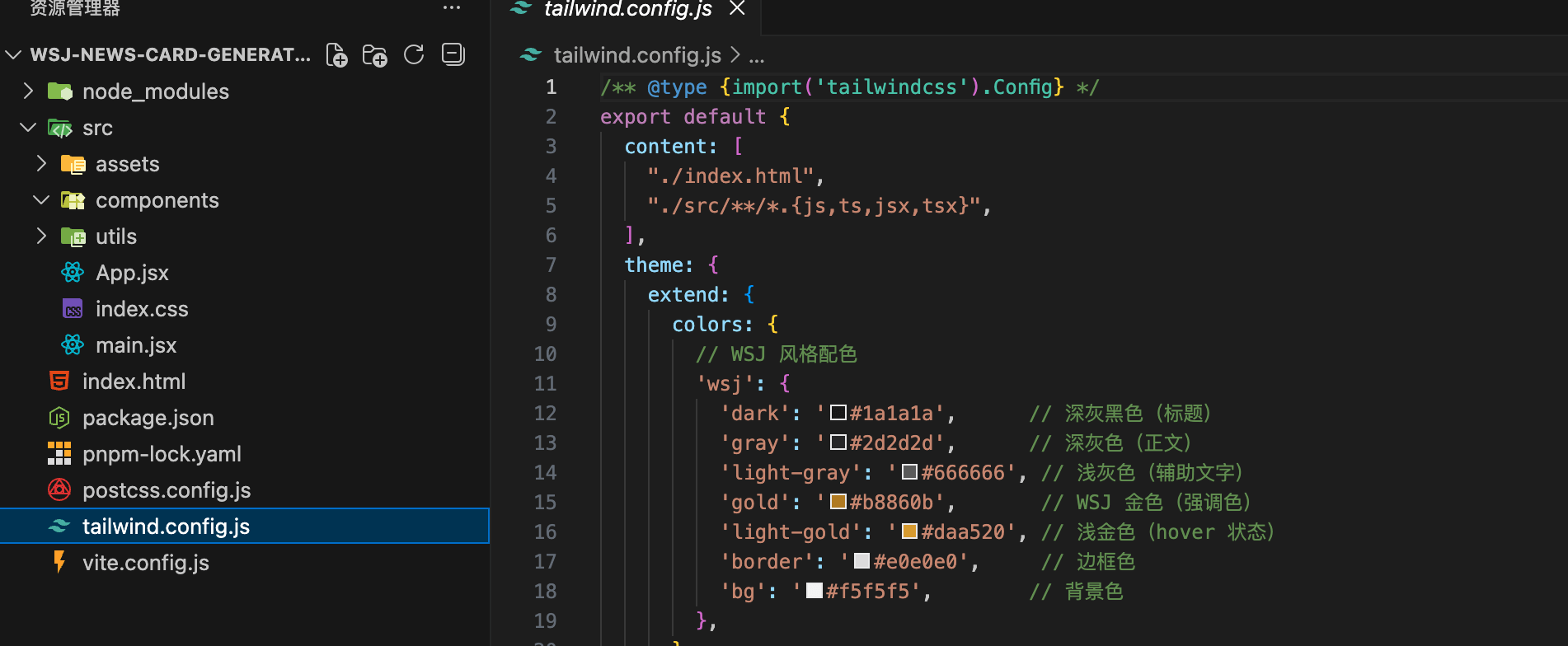Expand the node_modules folder
1568x646 pixels.
pyautogui.click(x=29, y=91)
